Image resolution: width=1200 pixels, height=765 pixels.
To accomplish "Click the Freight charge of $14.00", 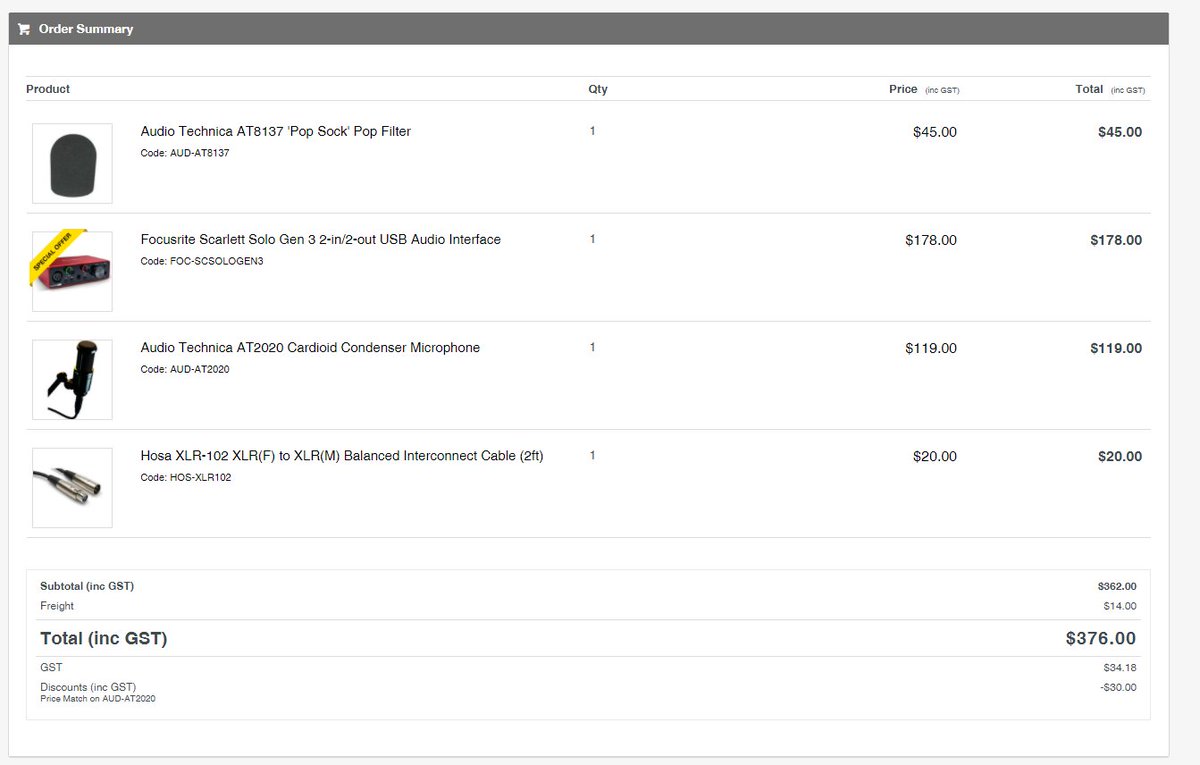I will (1119, 606).
